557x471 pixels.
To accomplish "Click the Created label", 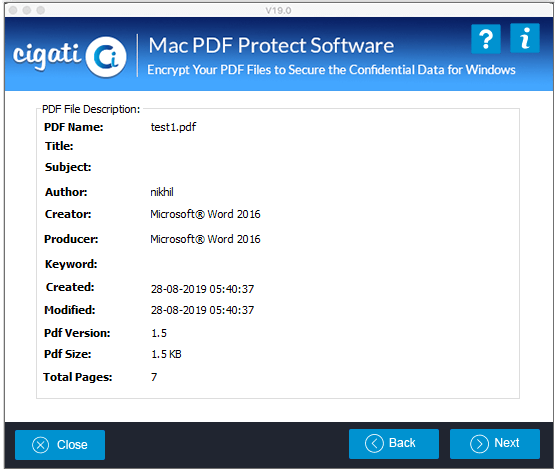I will (x=70, y=287).
